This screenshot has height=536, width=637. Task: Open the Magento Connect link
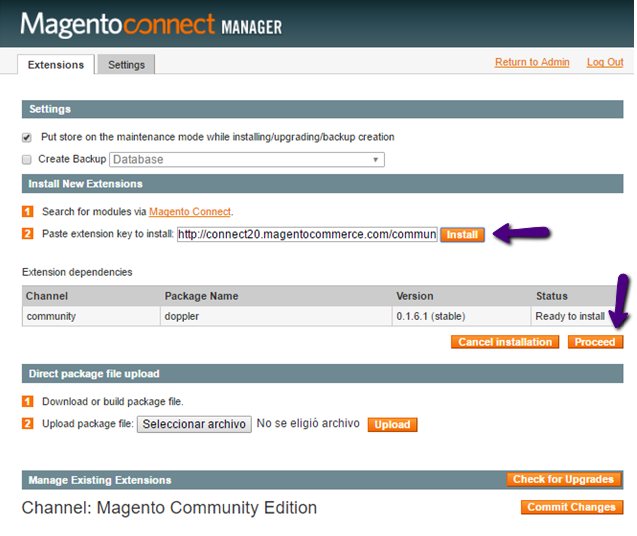pyautogui.click(x=190, y=212)
